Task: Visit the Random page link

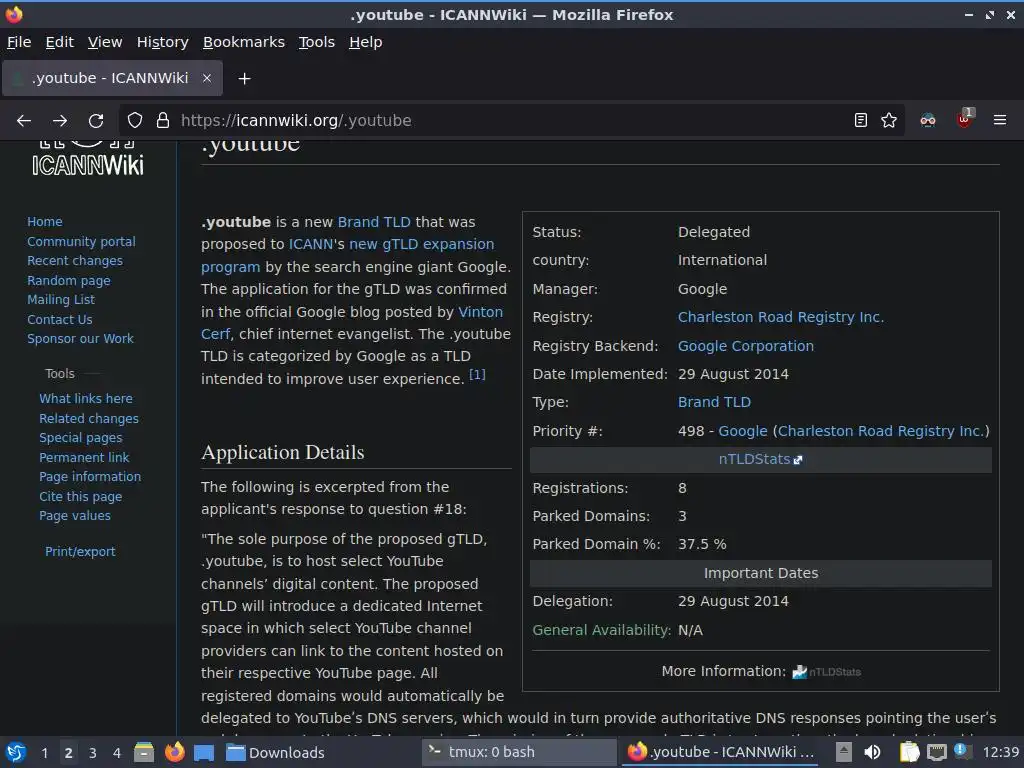Action: (x=69, y=280)
